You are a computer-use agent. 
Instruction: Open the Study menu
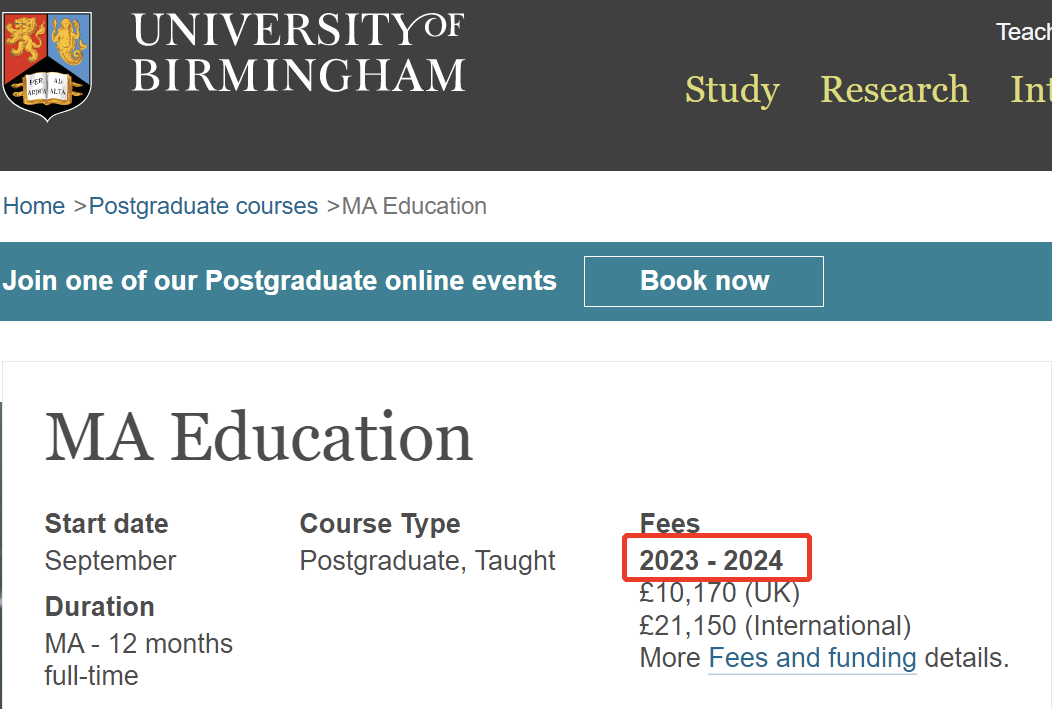pyautogui.click(x=732, y=89)
